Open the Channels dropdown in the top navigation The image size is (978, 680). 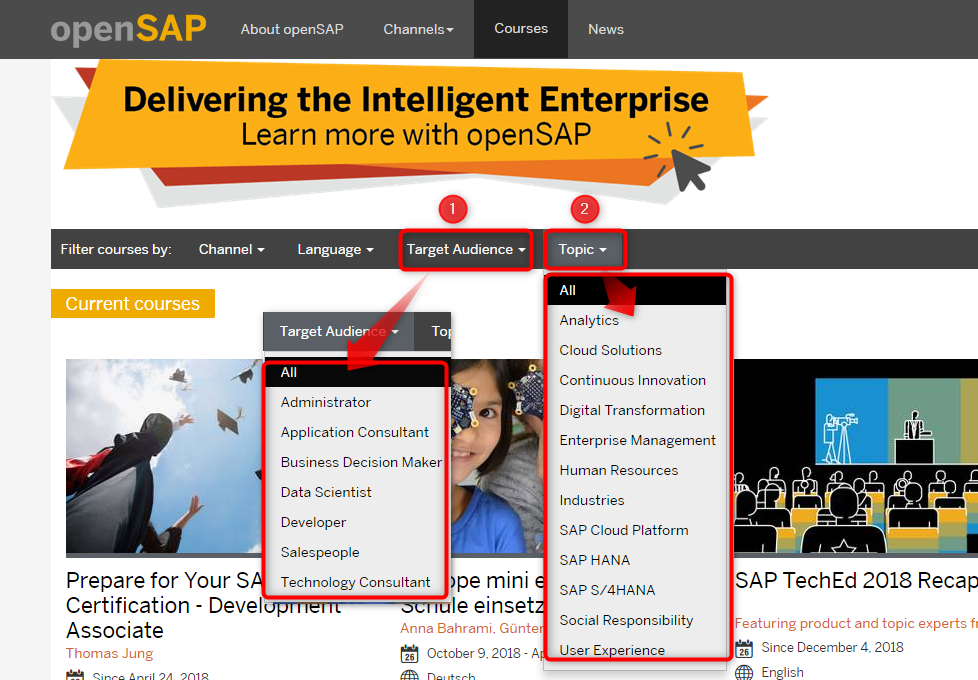[x=419, y=29]
